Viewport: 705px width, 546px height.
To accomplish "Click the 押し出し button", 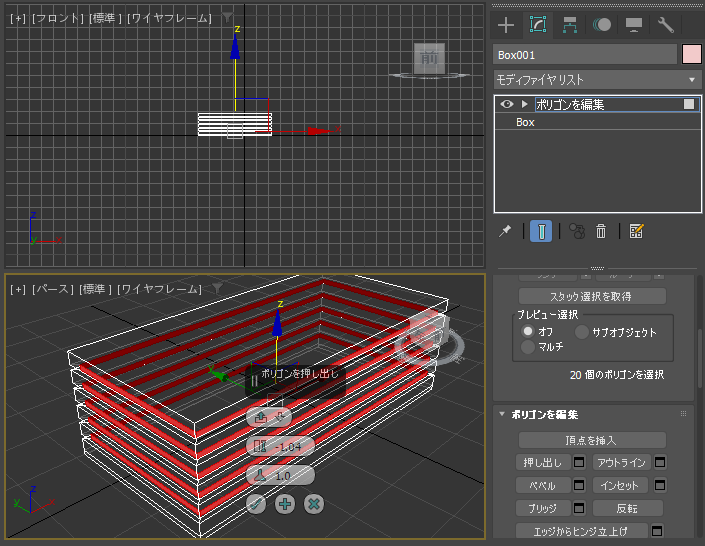I will [x=543, y=462].
